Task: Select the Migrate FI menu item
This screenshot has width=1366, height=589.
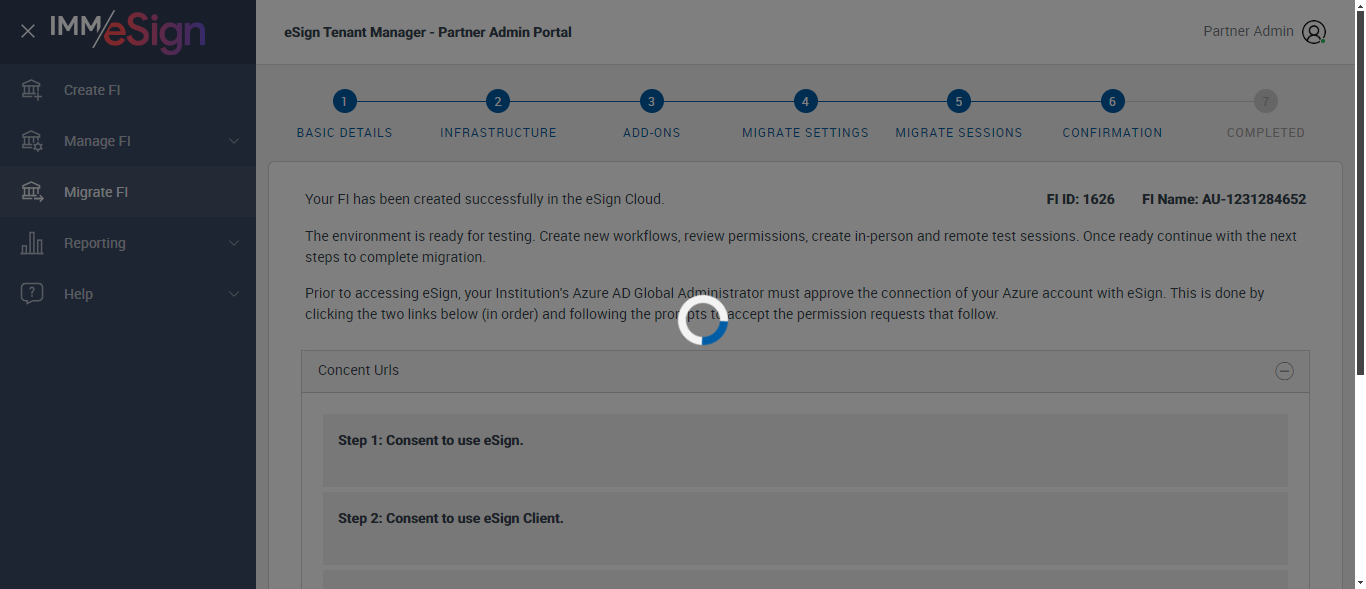Action: point(96,192)
